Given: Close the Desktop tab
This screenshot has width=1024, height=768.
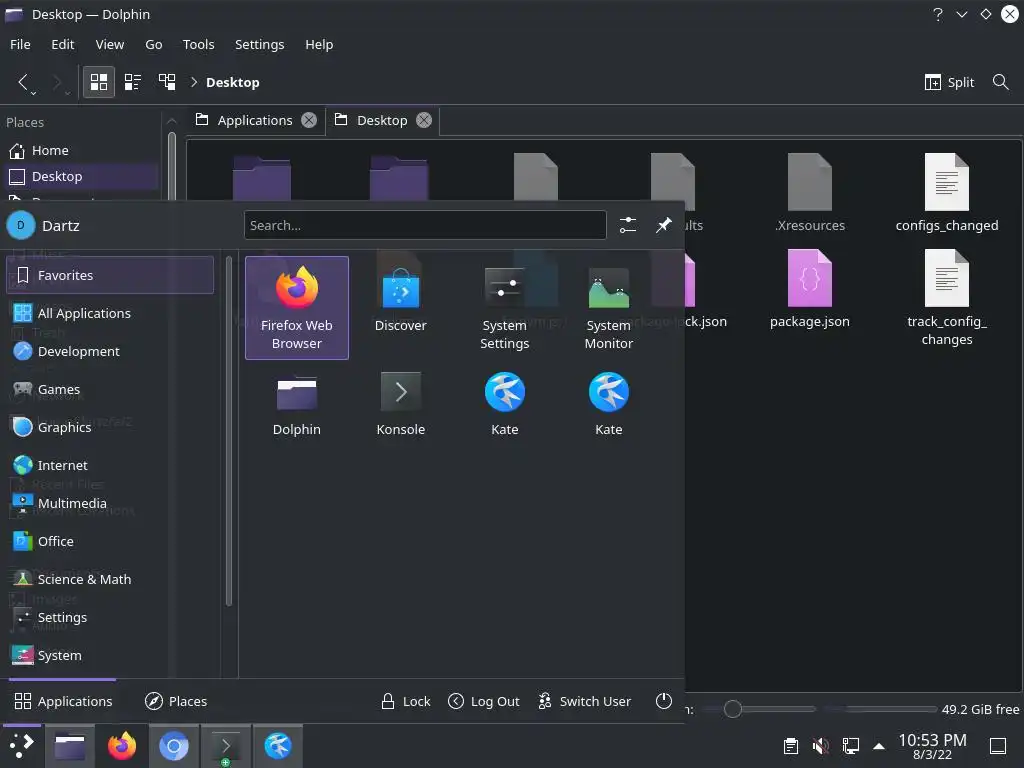Looking at the screenshot, I should tap(424, 120).
